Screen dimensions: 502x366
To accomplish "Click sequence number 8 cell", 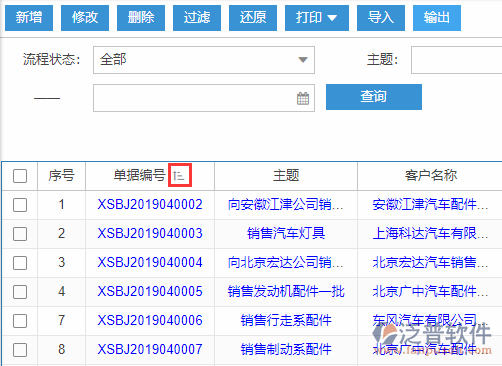I will point(61,349).
